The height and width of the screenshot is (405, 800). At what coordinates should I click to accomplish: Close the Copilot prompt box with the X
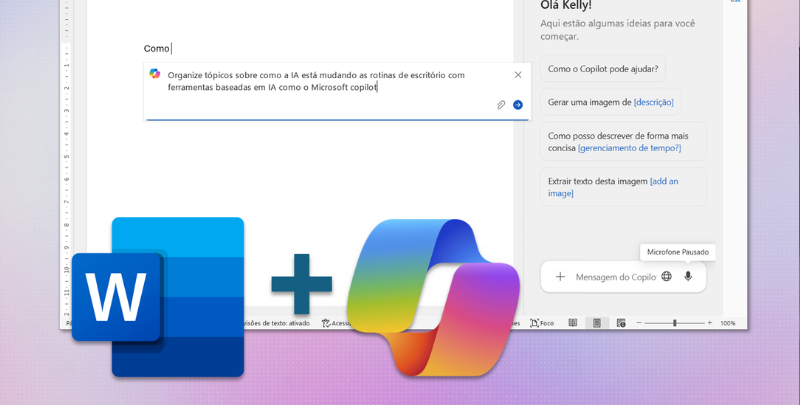pos(518,75)
